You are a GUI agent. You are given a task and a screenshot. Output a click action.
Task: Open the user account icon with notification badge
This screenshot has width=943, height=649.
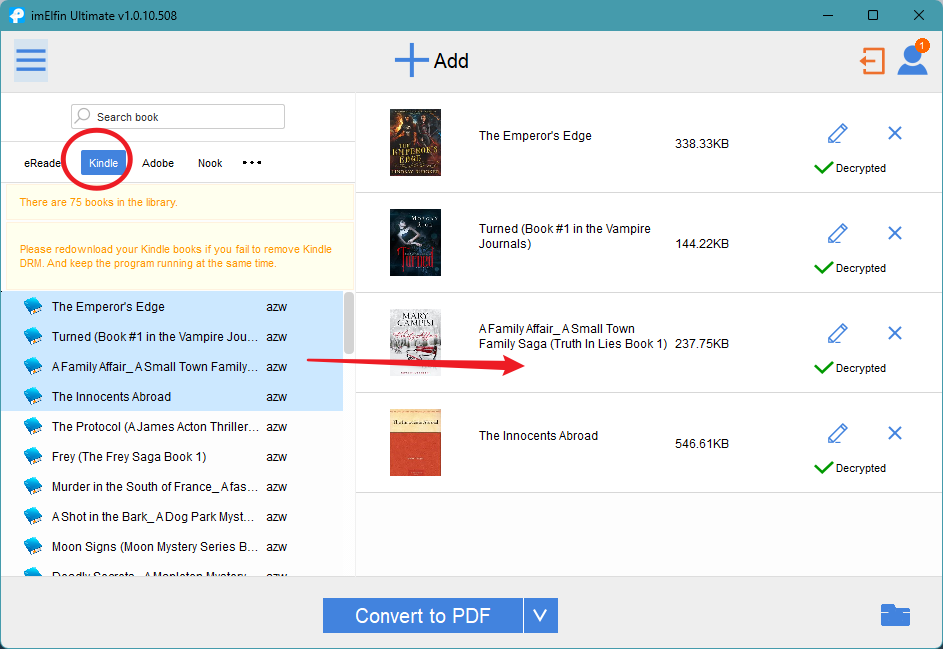(x=911, y=61)
